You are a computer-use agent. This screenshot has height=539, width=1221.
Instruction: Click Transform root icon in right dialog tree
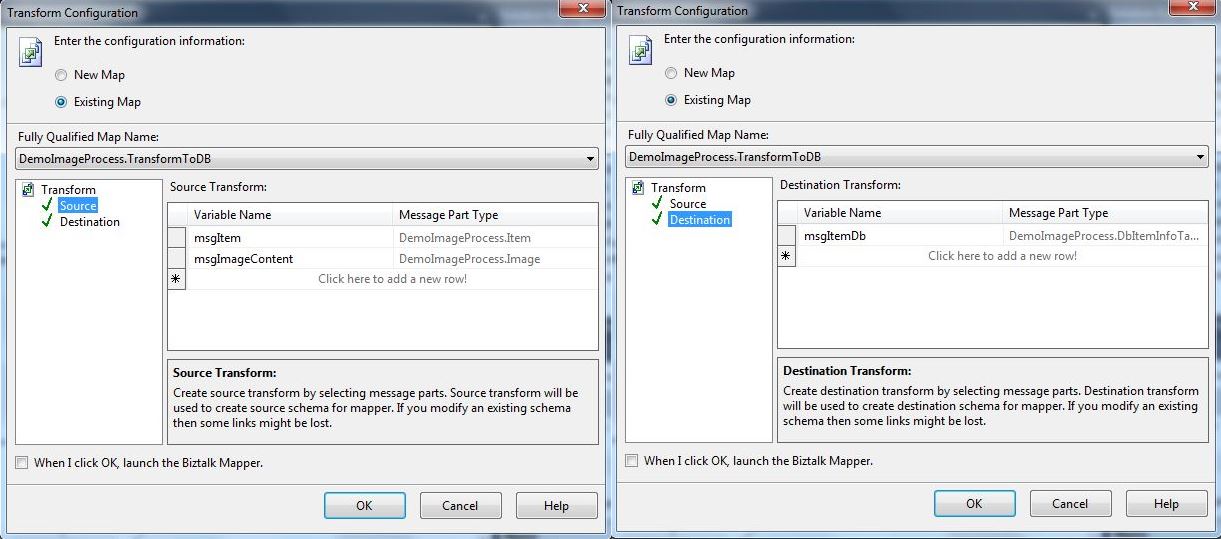(638, 187)
